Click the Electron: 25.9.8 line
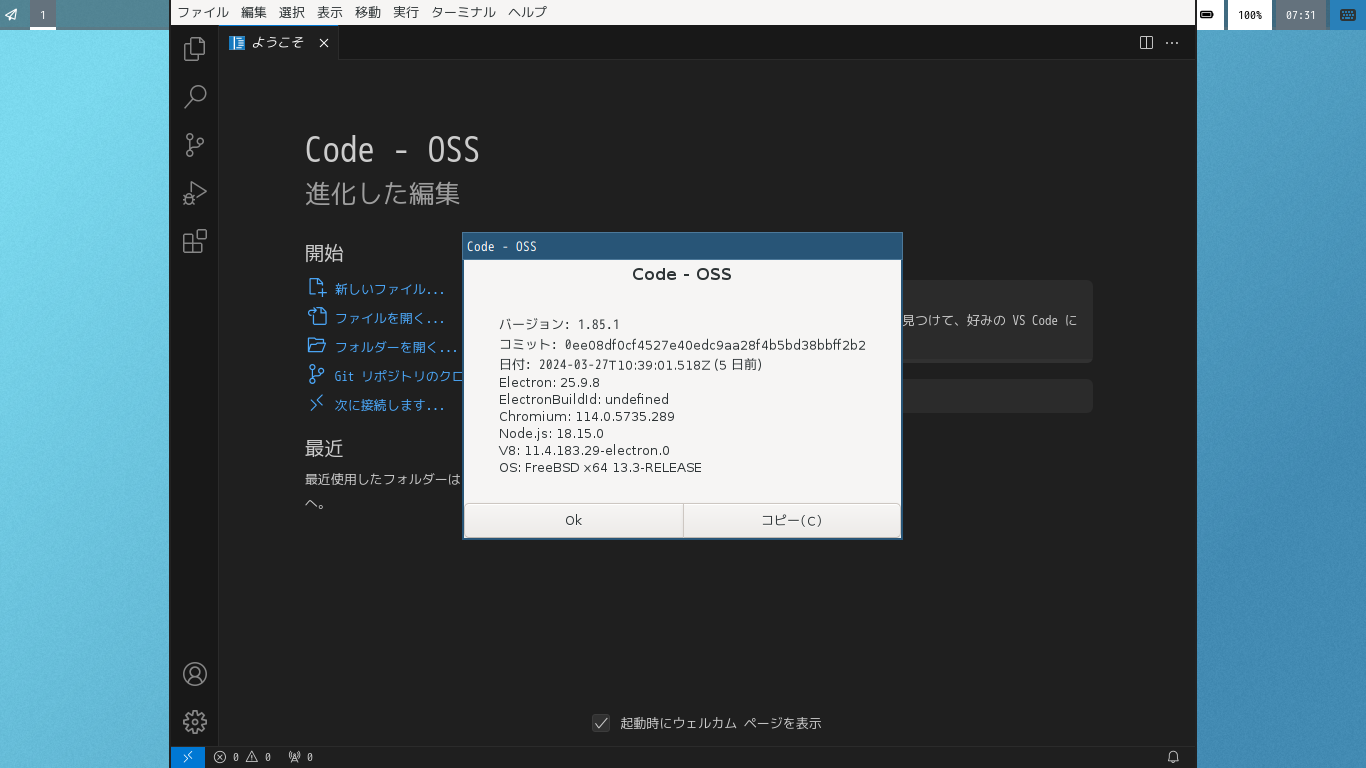This screenshot has width=1366, height=768. [549, 382]
